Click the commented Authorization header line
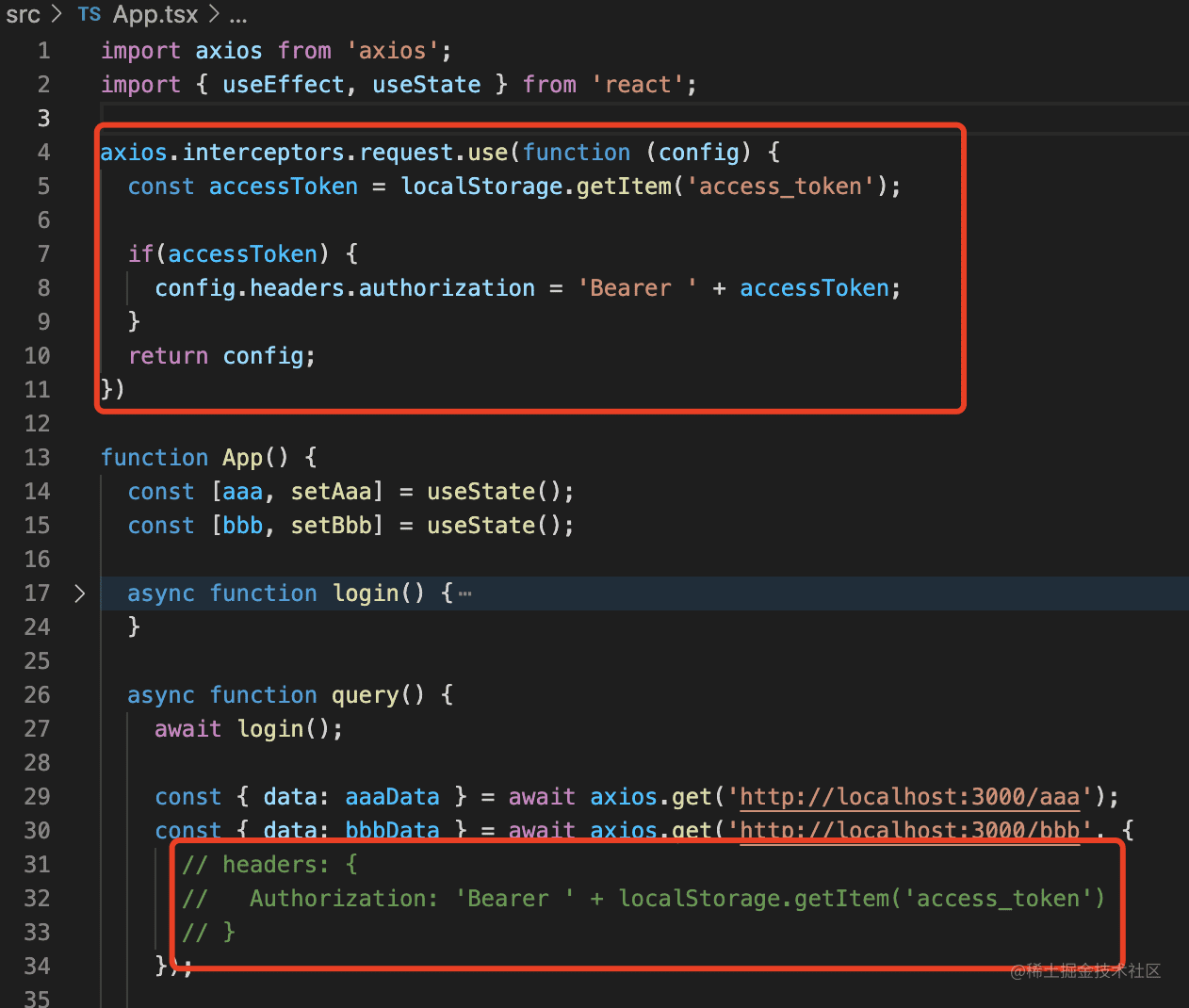The width and height of the screenshot is (1189, 1008). pos(641,899)
